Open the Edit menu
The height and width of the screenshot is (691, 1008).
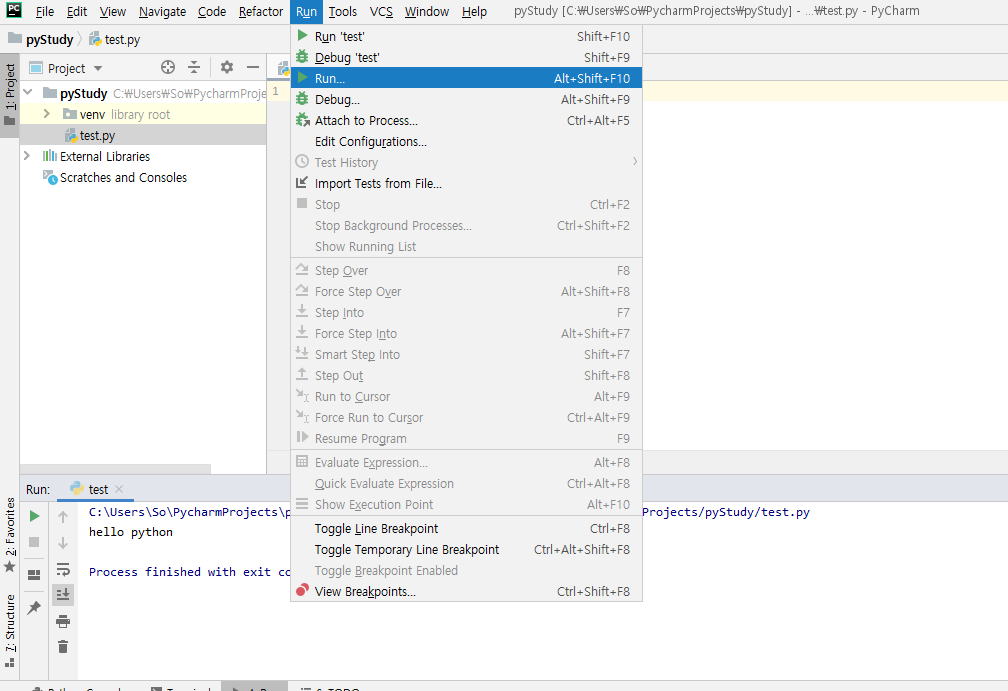tap(76, 12)
